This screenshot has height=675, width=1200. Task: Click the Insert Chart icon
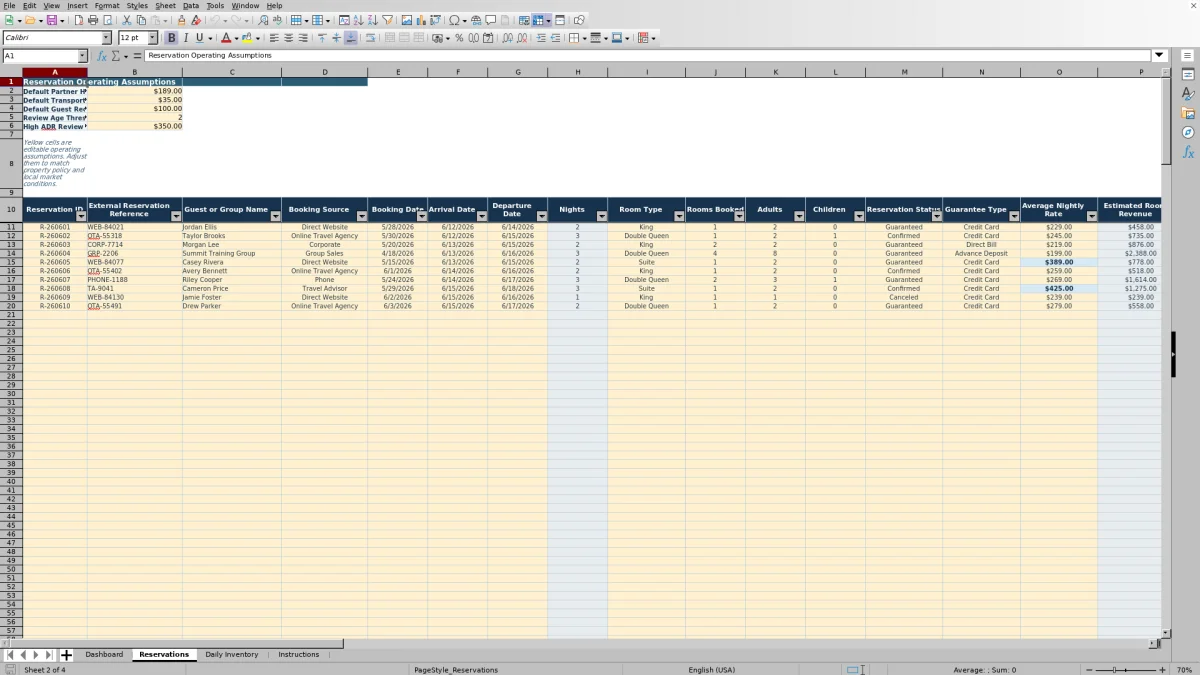(421, 20)
